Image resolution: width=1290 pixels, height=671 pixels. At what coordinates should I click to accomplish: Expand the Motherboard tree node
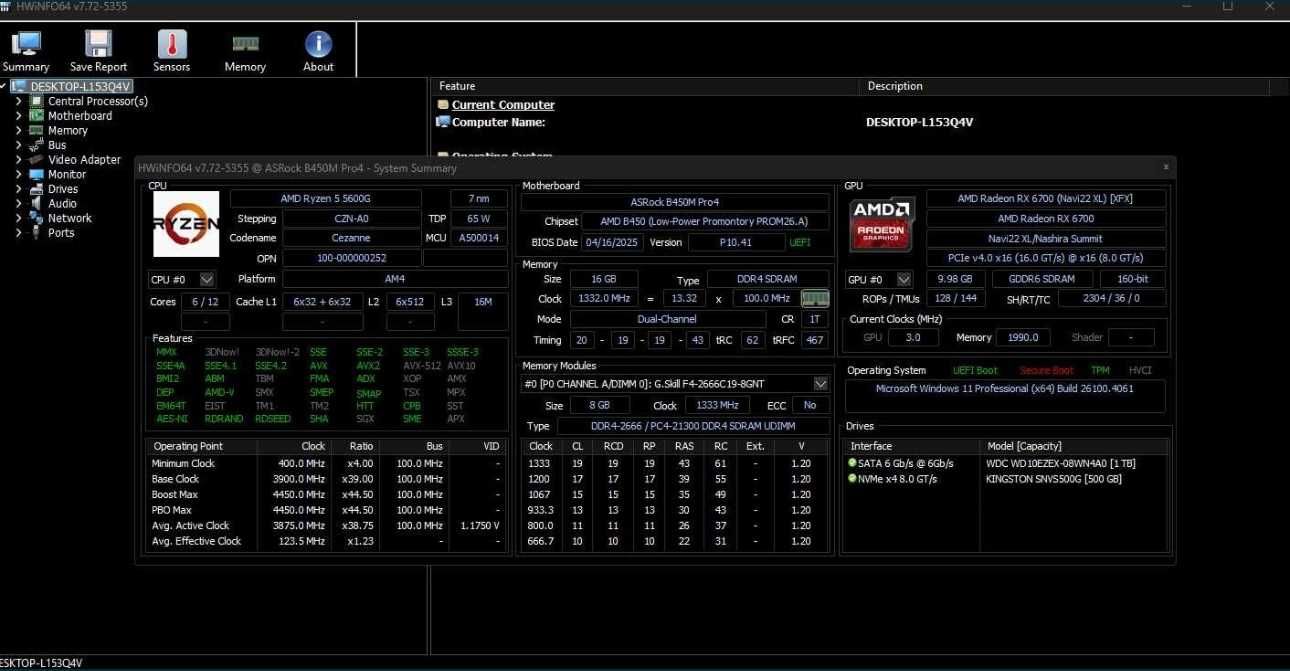(18, 116)
